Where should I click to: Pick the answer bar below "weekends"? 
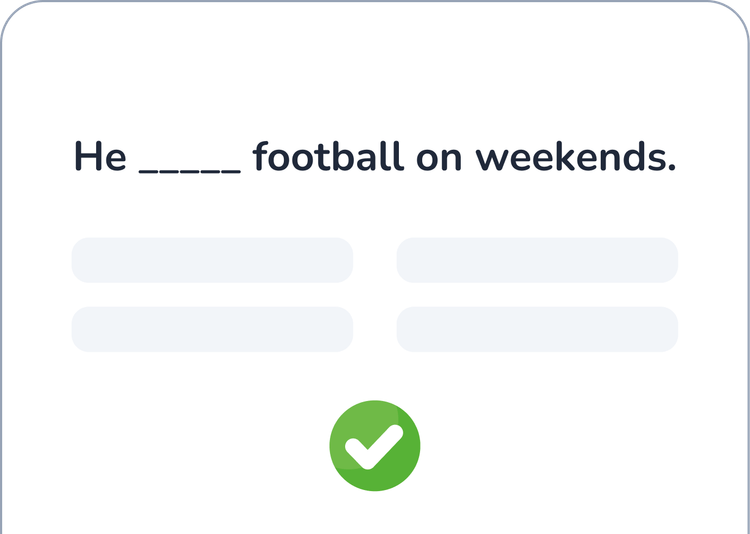537,260
